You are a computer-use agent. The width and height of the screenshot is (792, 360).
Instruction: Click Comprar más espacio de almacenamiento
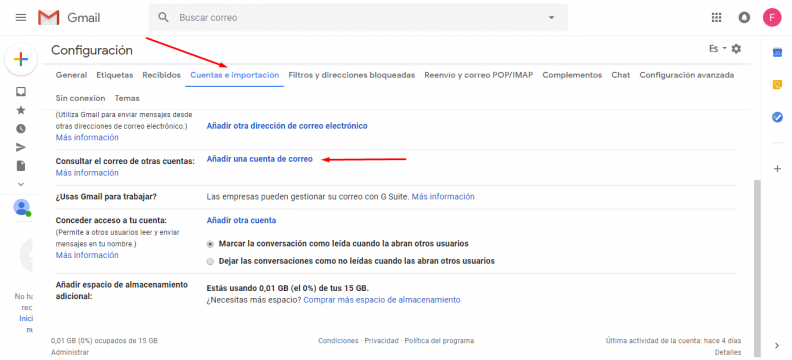click(x=382, y=300)
